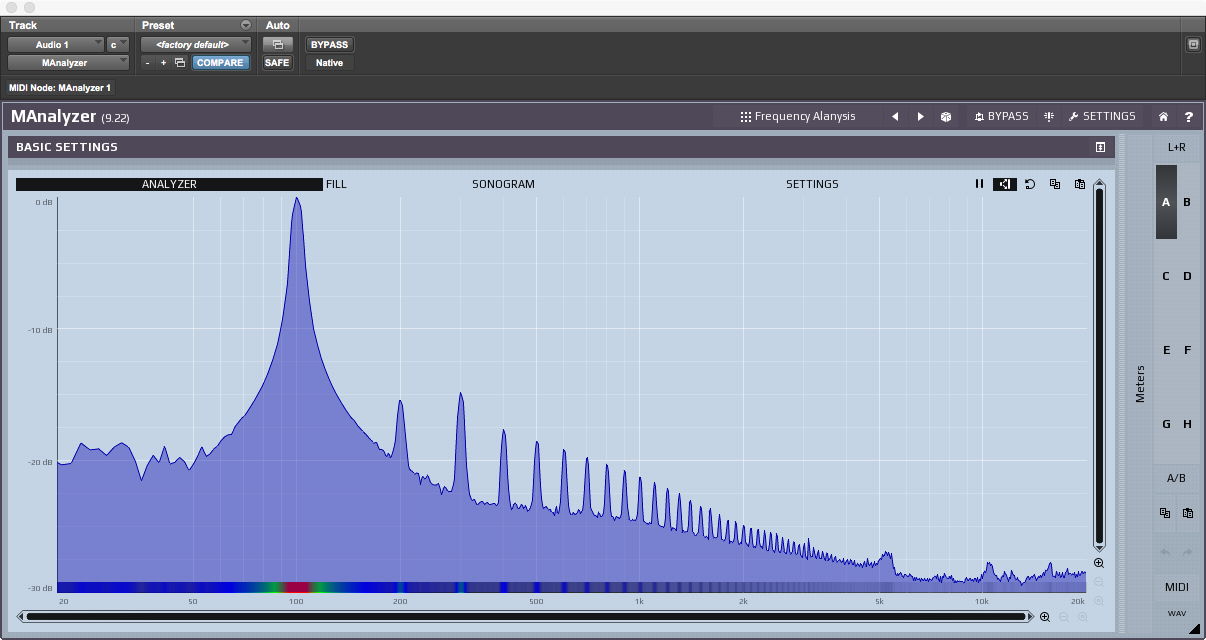This screenshot has height=640, width=1206.
Task: Enable automation SAFE mode
Action: coord(277,63)
